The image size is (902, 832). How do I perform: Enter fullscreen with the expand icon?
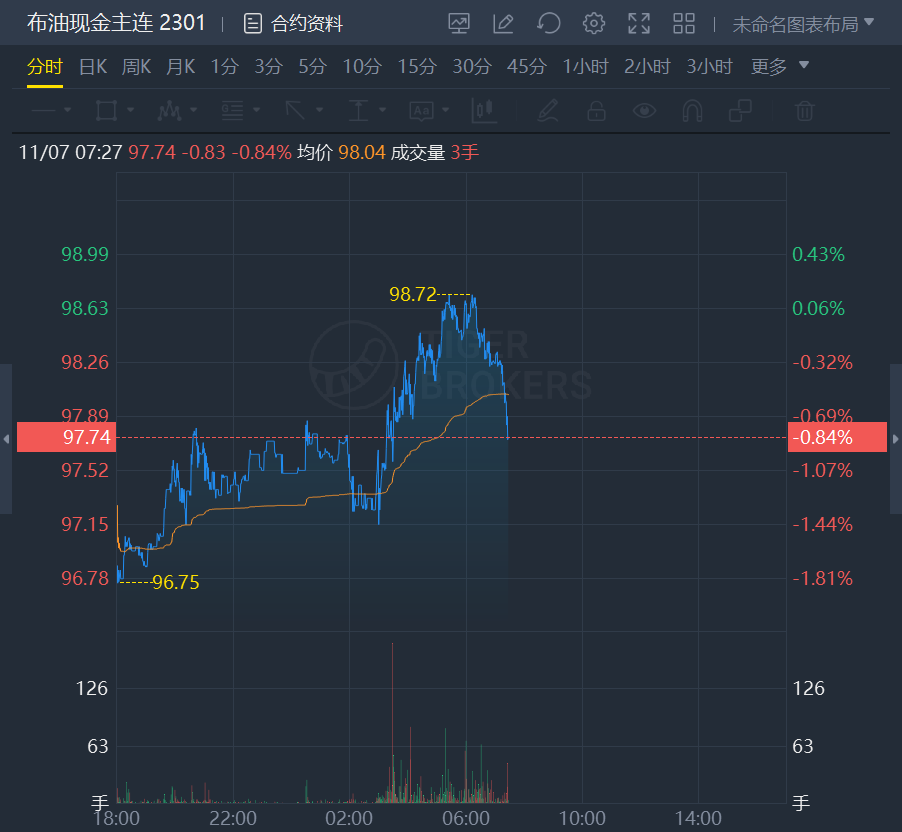click(639, 23)
